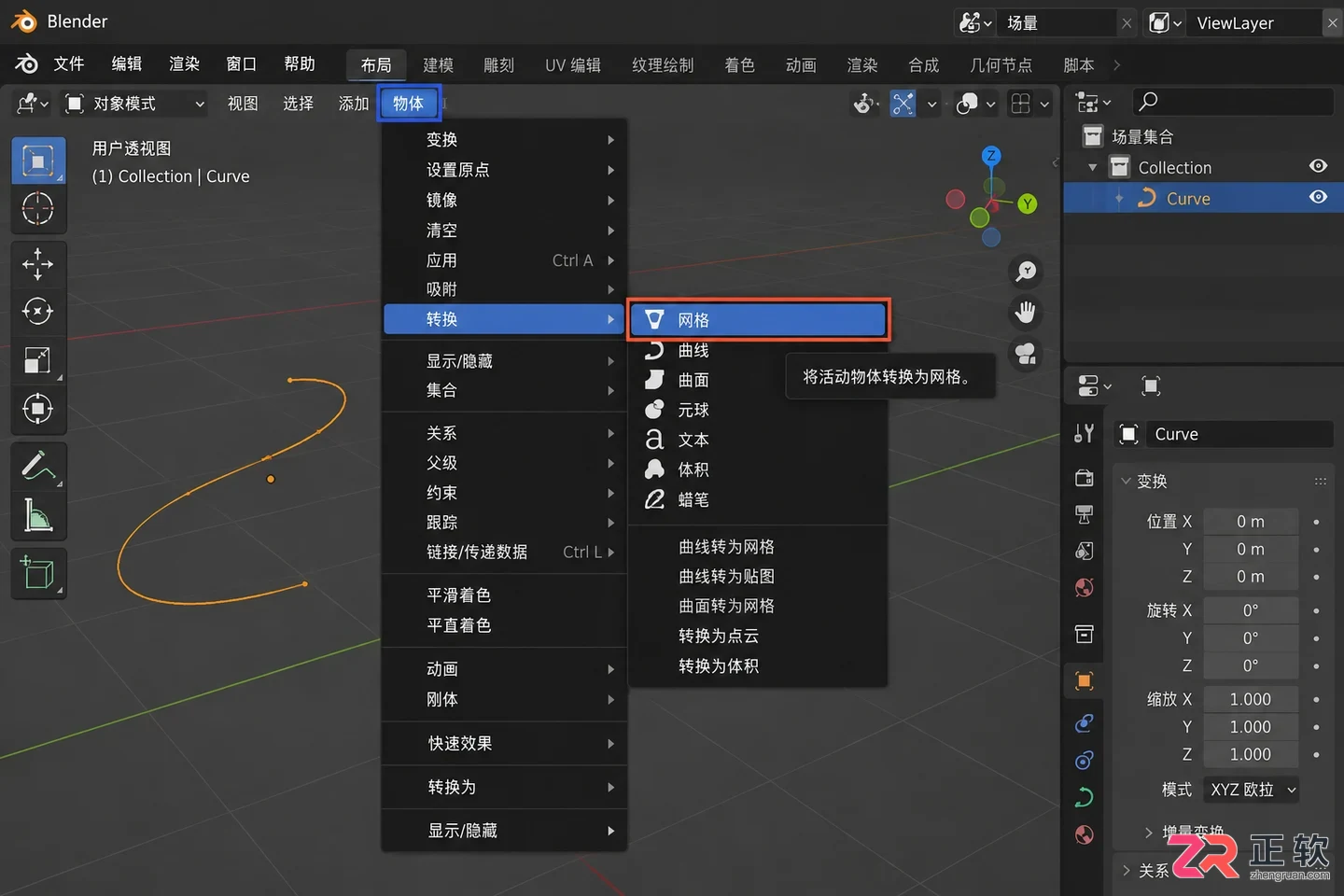Click the Blender logo menu icon
This screenshot has width=1344, height=896.
coord(26,63)
